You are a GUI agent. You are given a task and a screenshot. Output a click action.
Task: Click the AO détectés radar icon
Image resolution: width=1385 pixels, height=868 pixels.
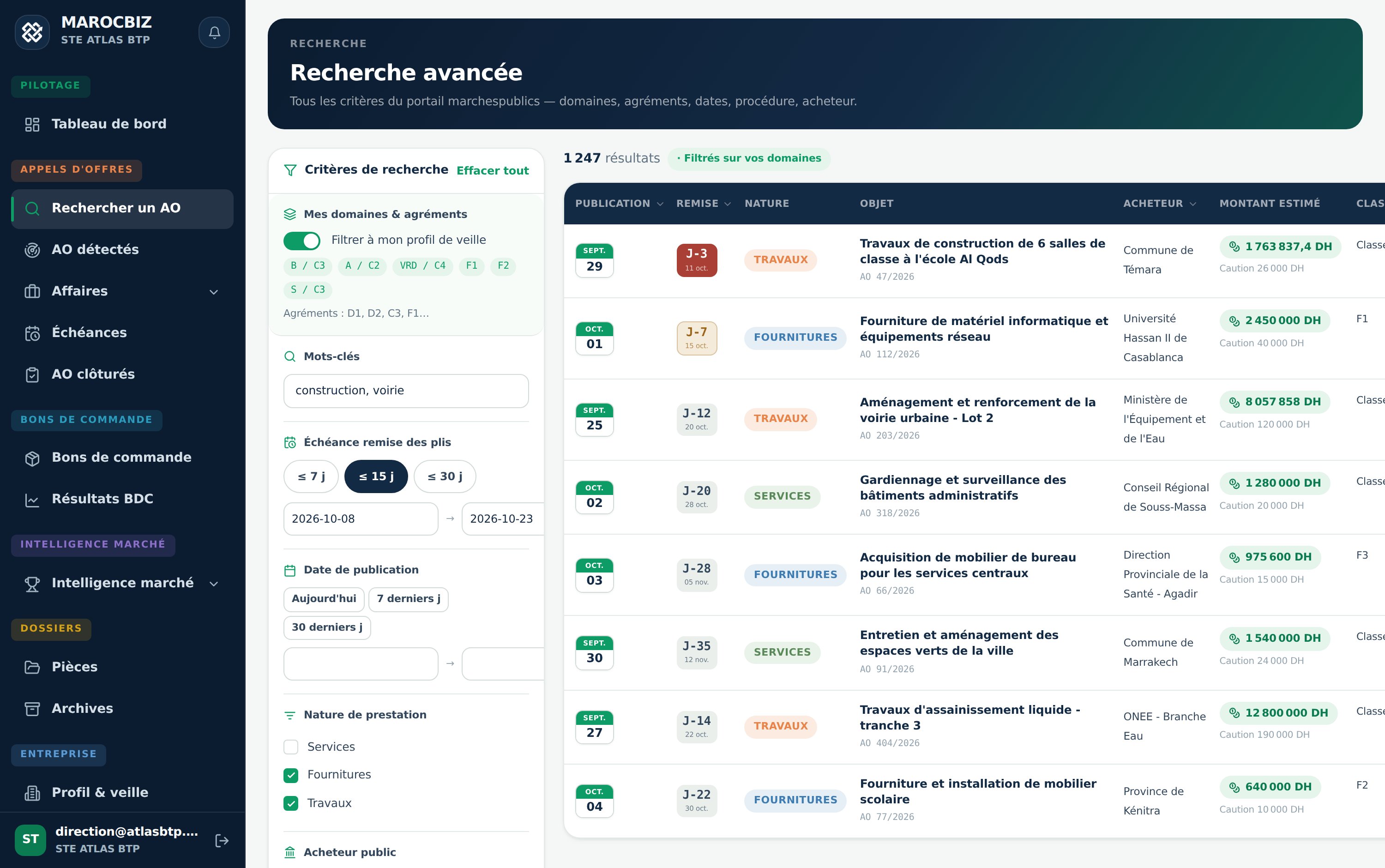[x=32, y=250]
